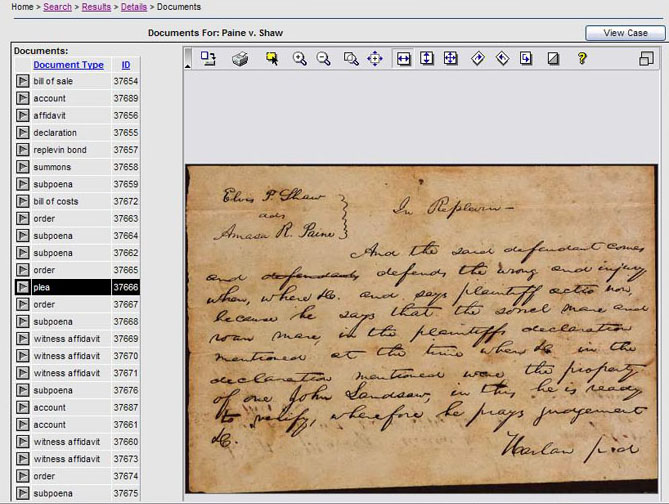Rotate the image clockwise
This screenshot has width=669, height=504.
478,58
